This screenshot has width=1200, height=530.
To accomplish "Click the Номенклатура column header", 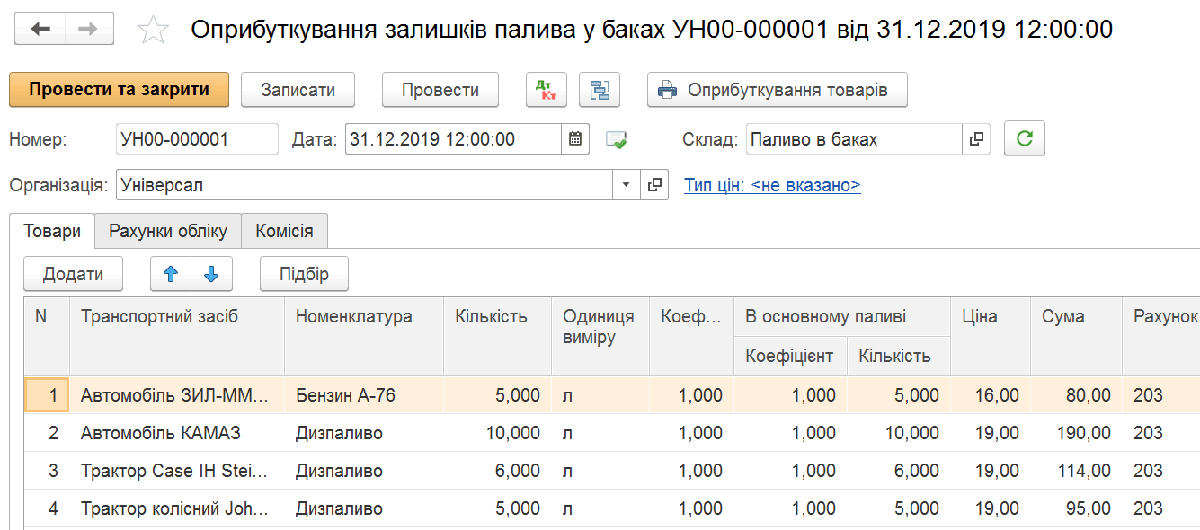I will point(364,336).
